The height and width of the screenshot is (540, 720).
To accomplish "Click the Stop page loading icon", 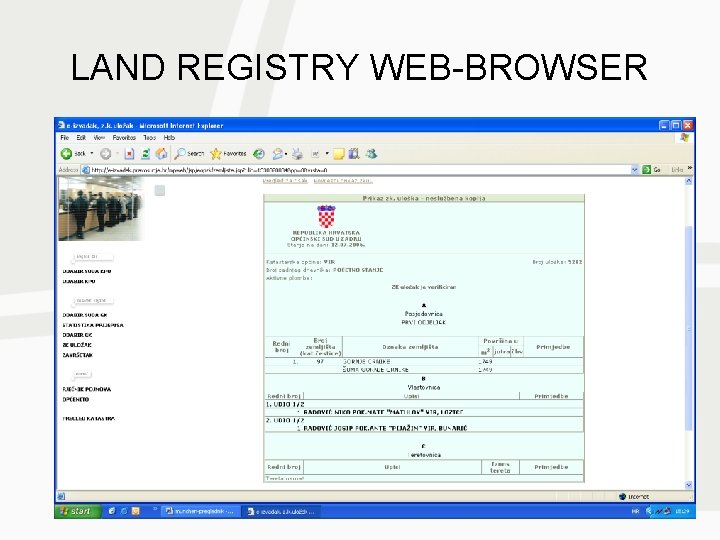I will pyautogui.click(x=129, y=154).
